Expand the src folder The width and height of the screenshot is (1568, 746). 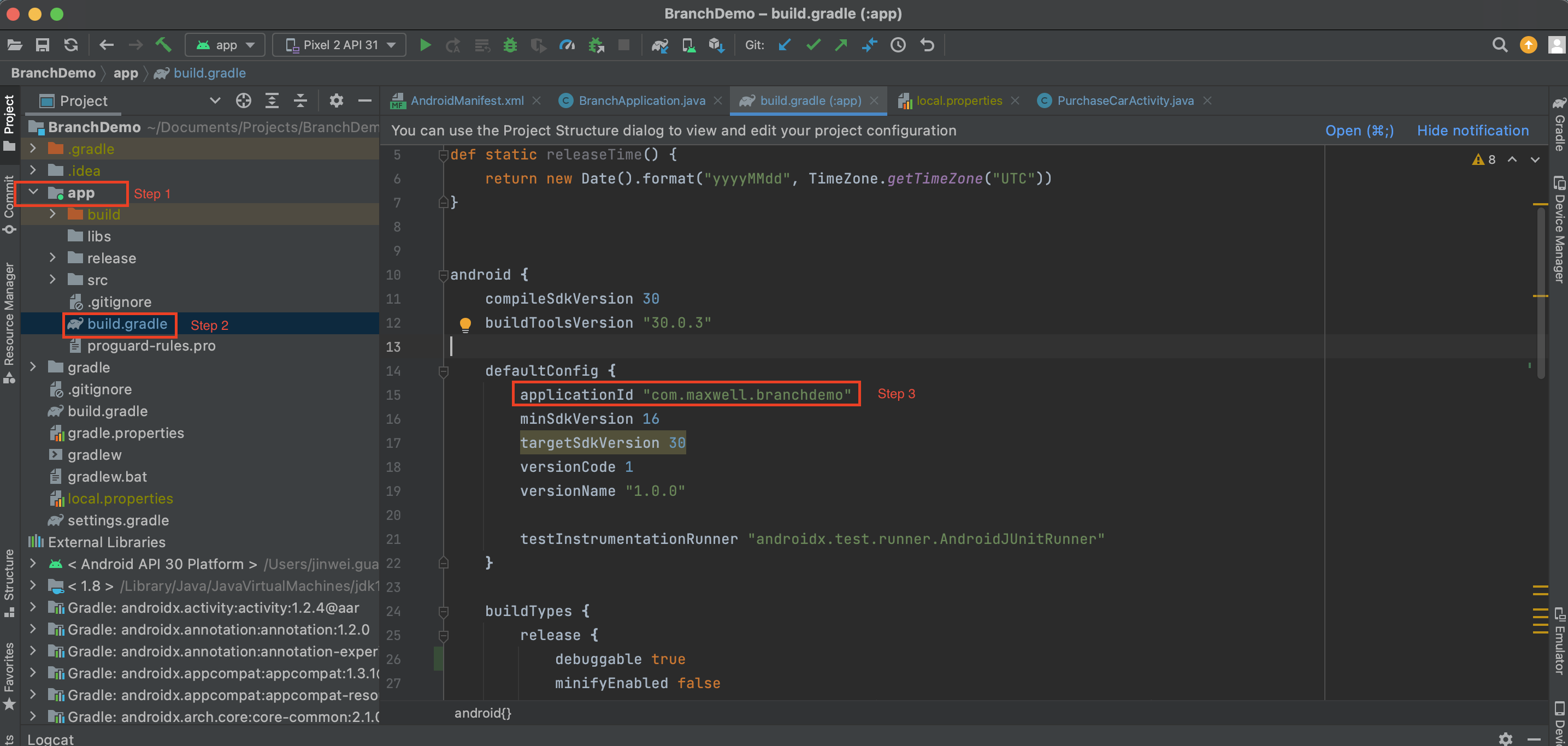tap(52, 280)
